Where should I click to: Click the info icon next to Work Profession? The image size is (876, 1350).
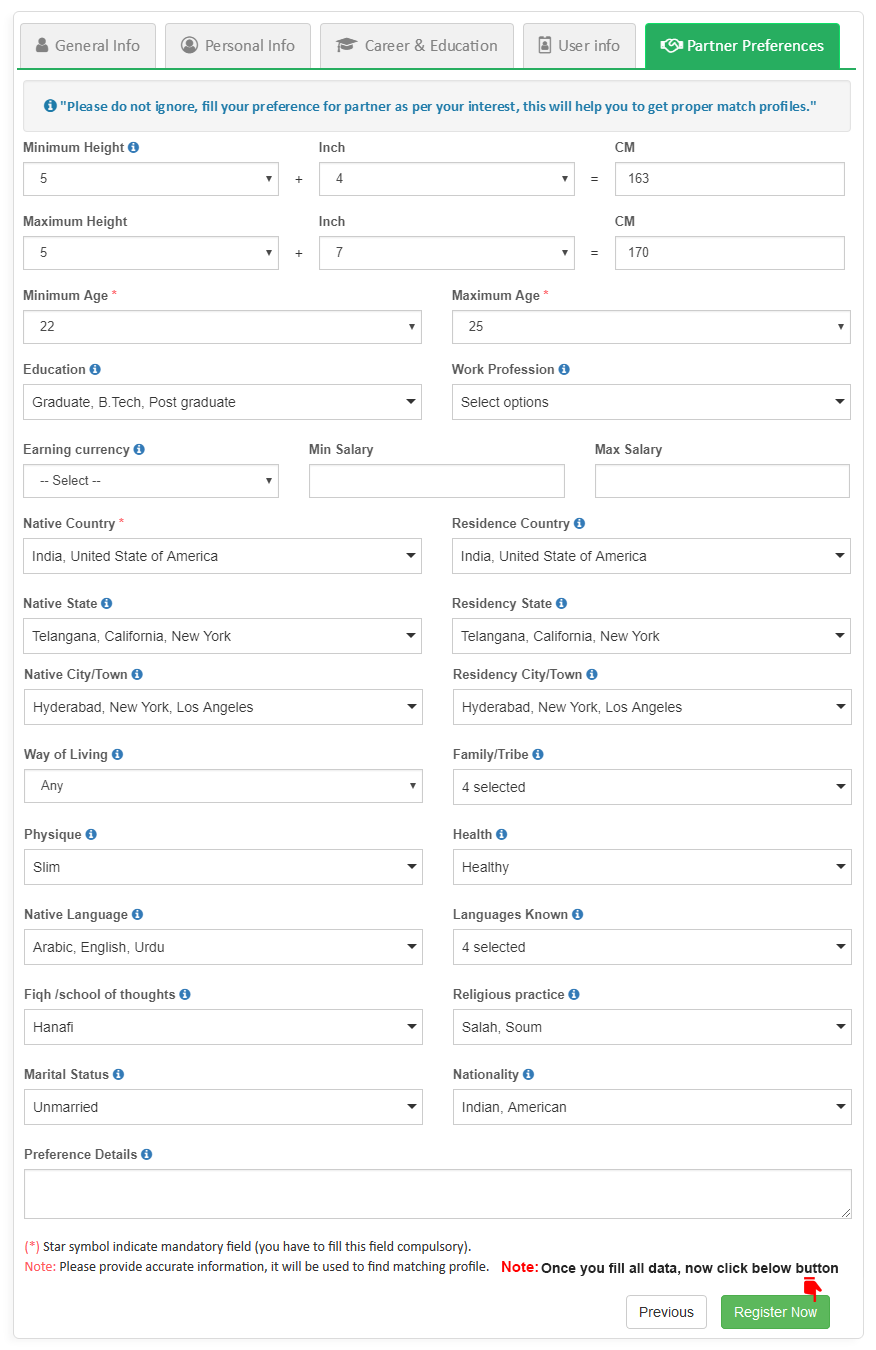[x=564, y=369]
